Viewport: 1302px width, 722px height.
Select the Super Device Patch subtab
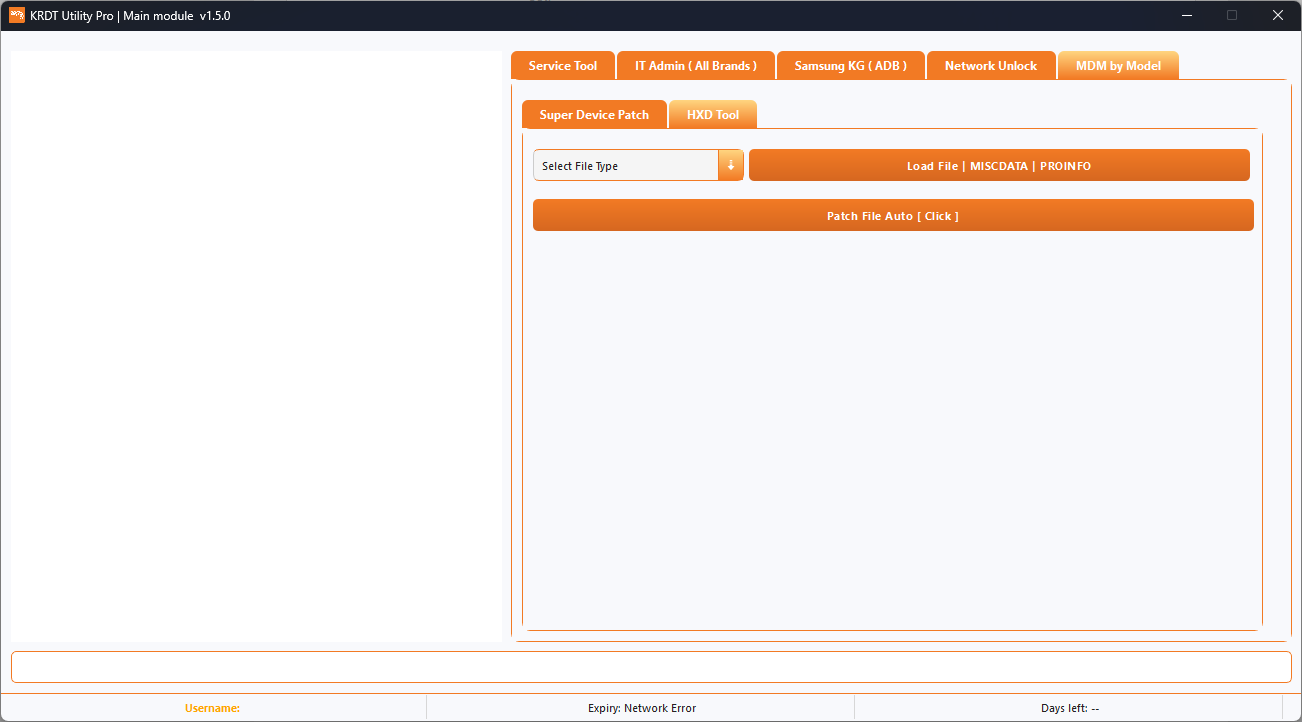pos(594,114)
